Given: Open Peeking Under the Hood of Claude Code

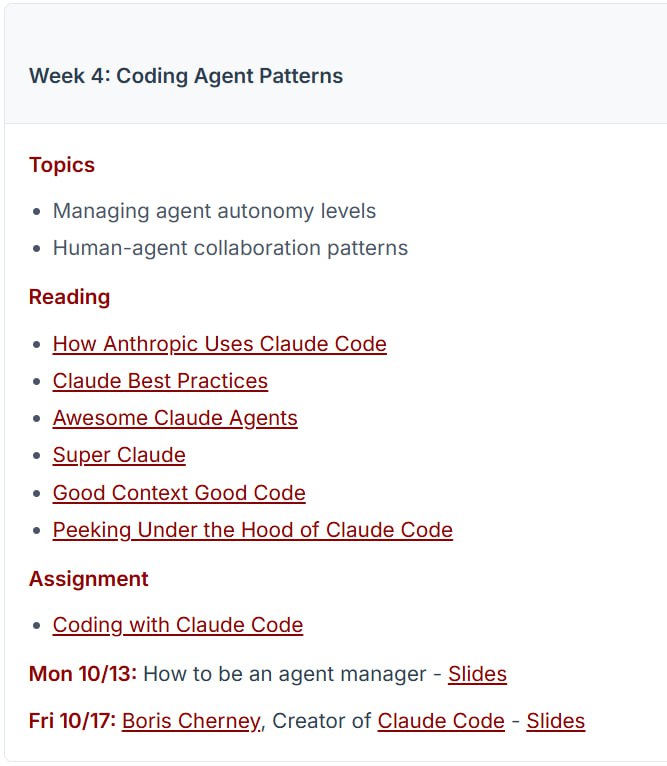Looking at the screenshot, I should pos(252,530).
